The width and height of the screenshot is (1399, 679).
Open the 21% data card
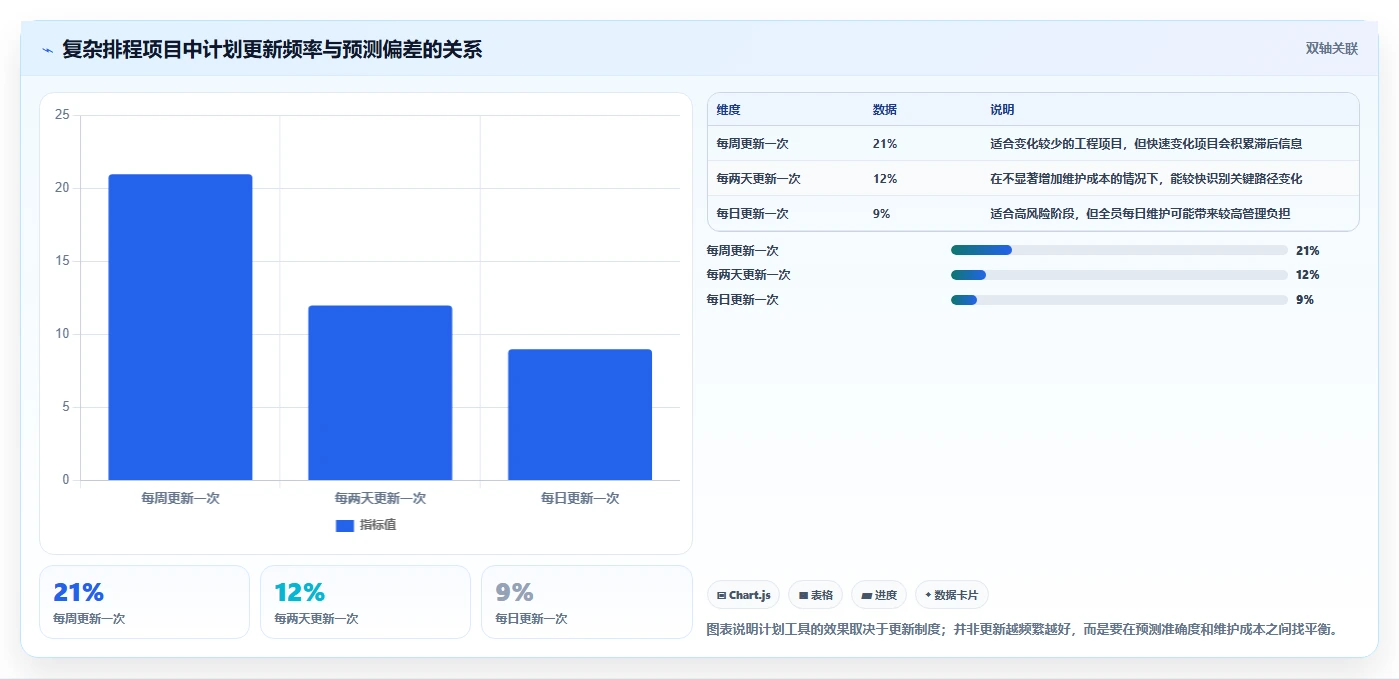[x=144, y=602]
